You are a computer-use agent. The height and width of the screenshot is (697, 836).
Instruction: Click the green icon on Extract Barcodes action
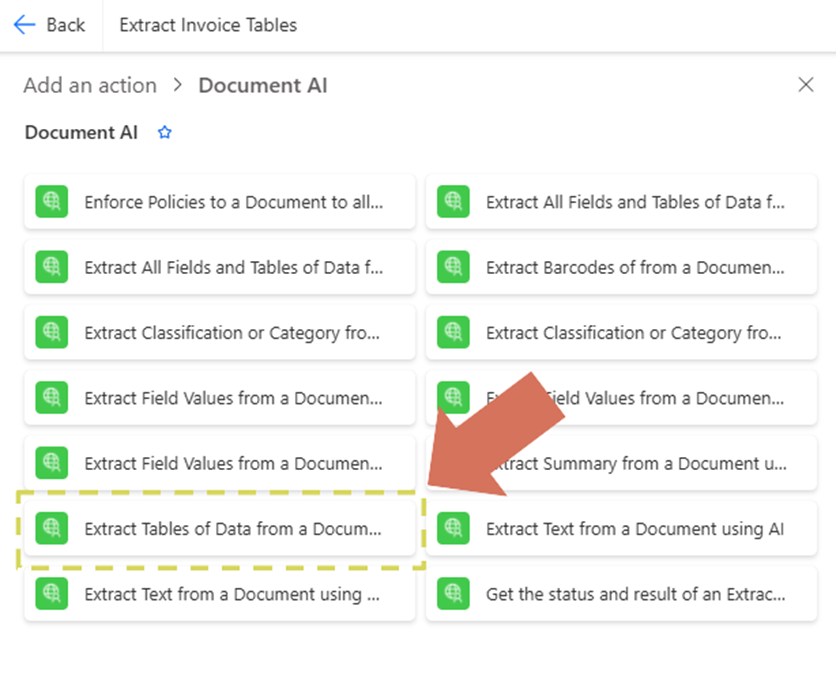pos(454,267)
